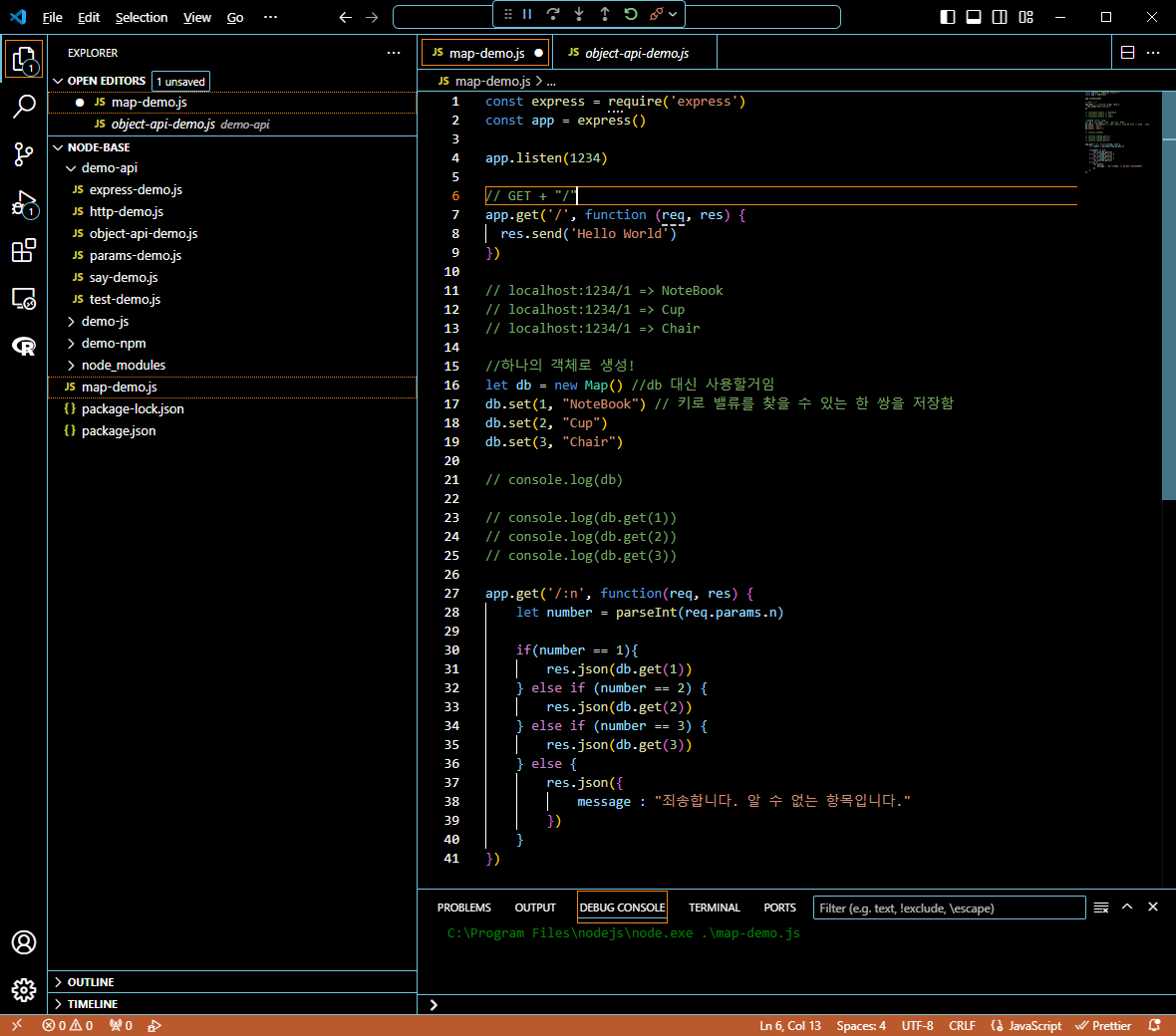Click the debug Step Into icon
1176x1036 pixels.
(579, 14)
